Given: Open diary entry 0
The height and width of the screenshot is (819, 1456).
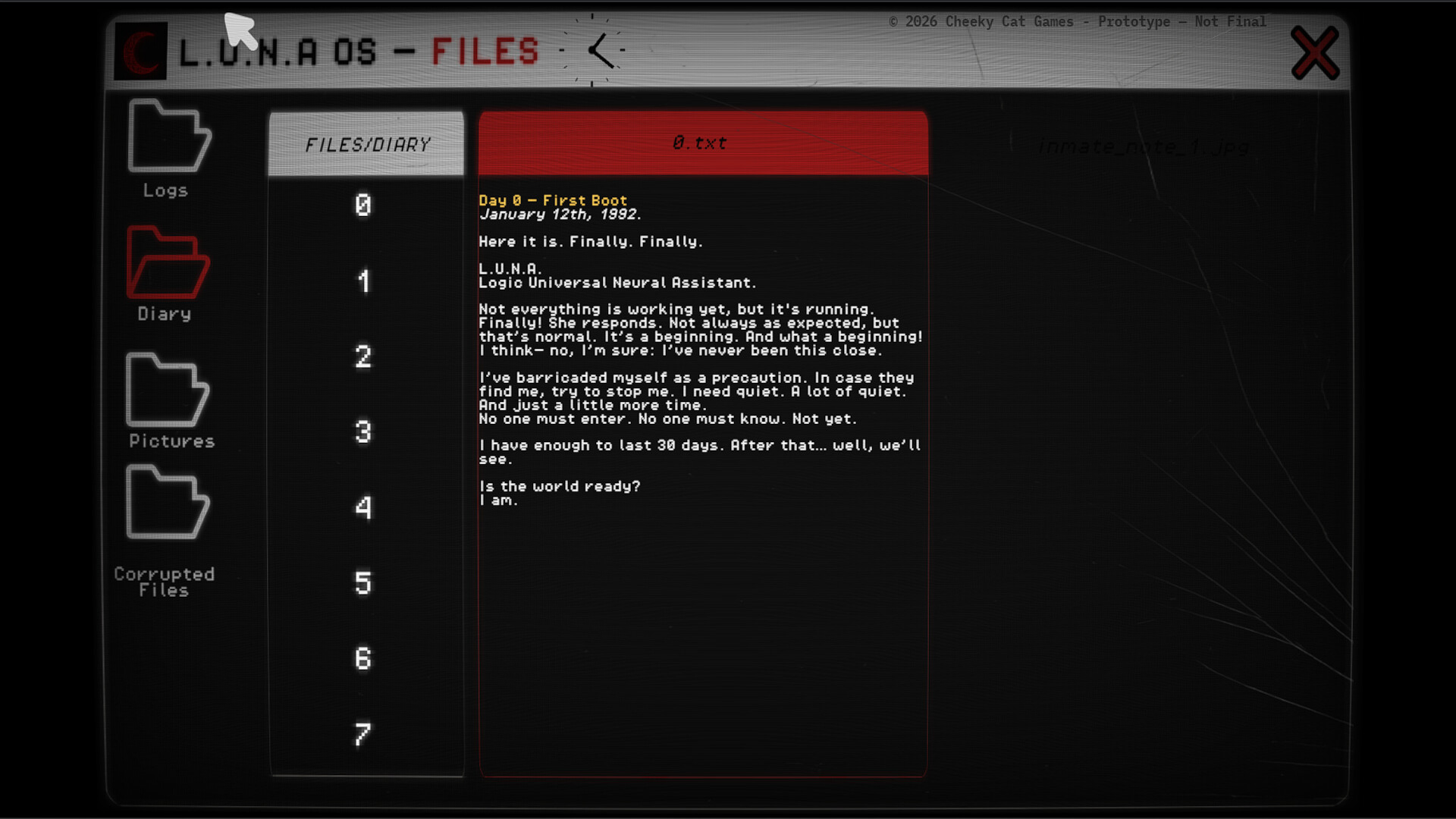Looking at the screenshot, I should click(364, 205).
